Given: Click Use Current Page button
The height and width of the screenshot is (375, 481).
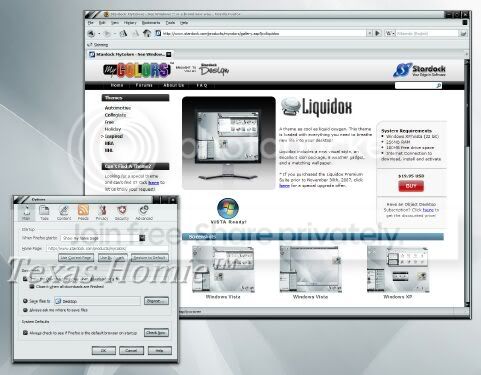Looking at the screenshot, I should point(76,258).
